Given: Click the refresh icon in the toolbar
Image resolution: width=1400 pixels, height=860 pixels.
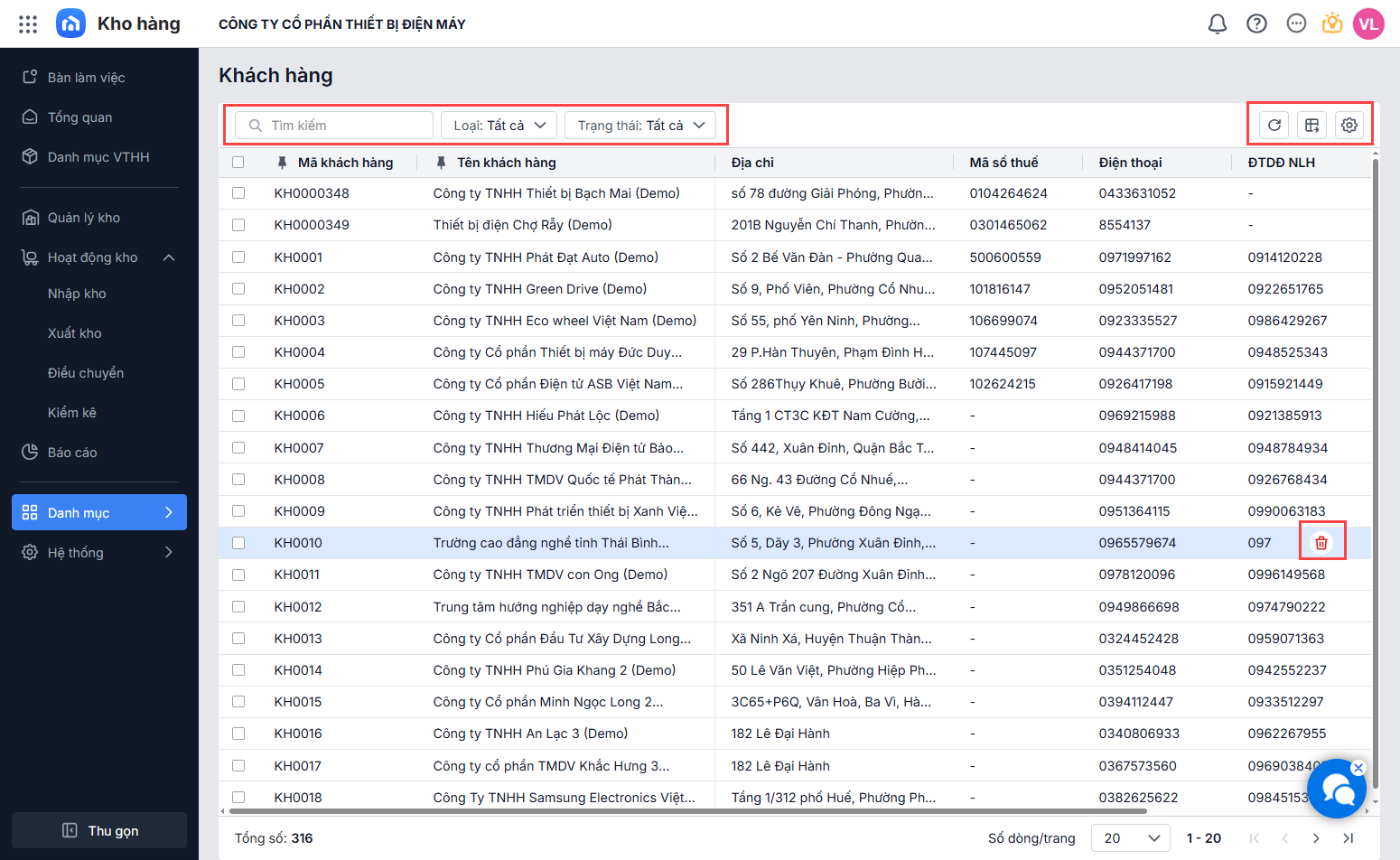Looking at the screenshot, I should point(1274,126).
